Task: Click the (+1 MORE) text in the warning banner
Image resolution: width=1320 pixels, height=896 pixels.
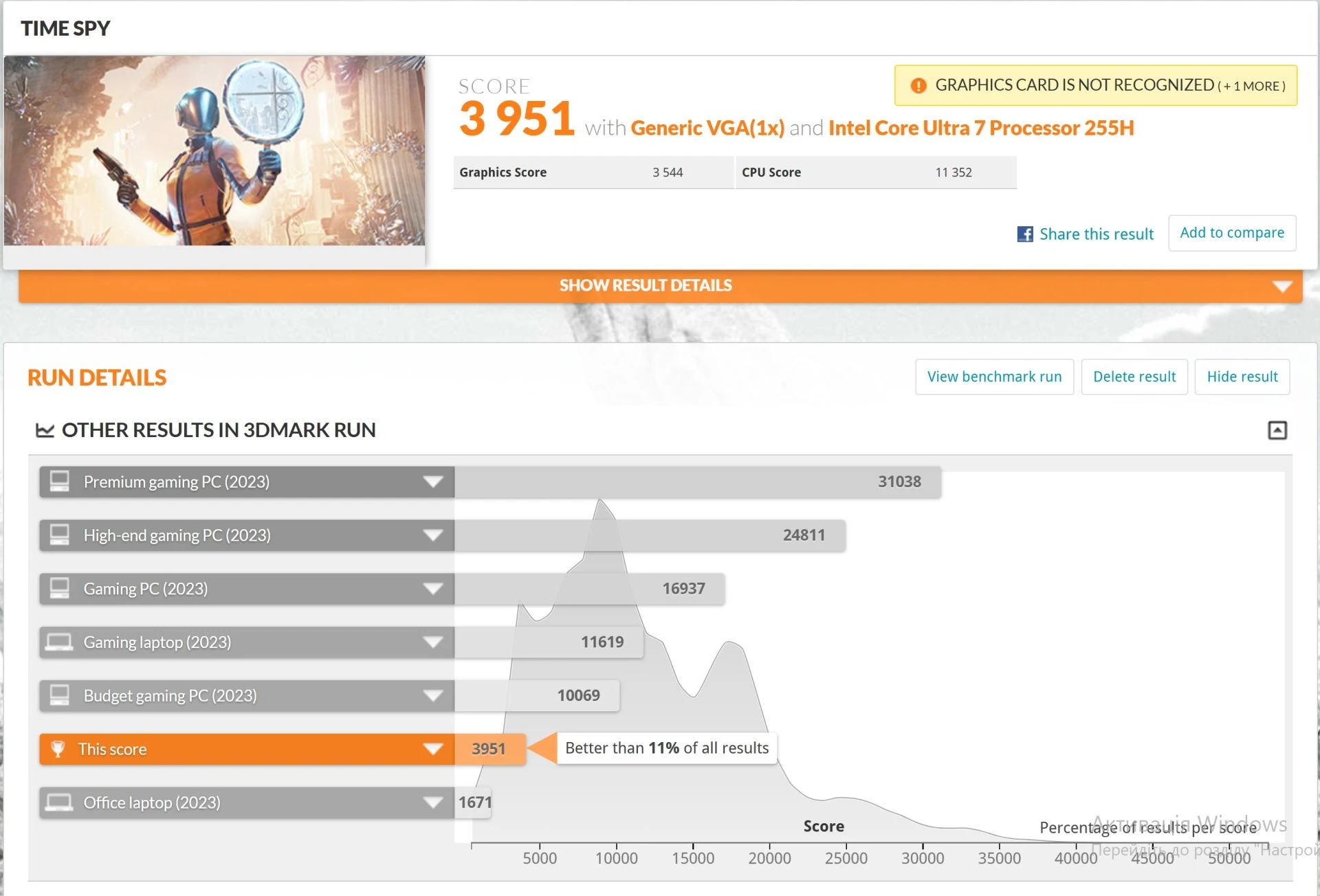Action: point(1251,87)
